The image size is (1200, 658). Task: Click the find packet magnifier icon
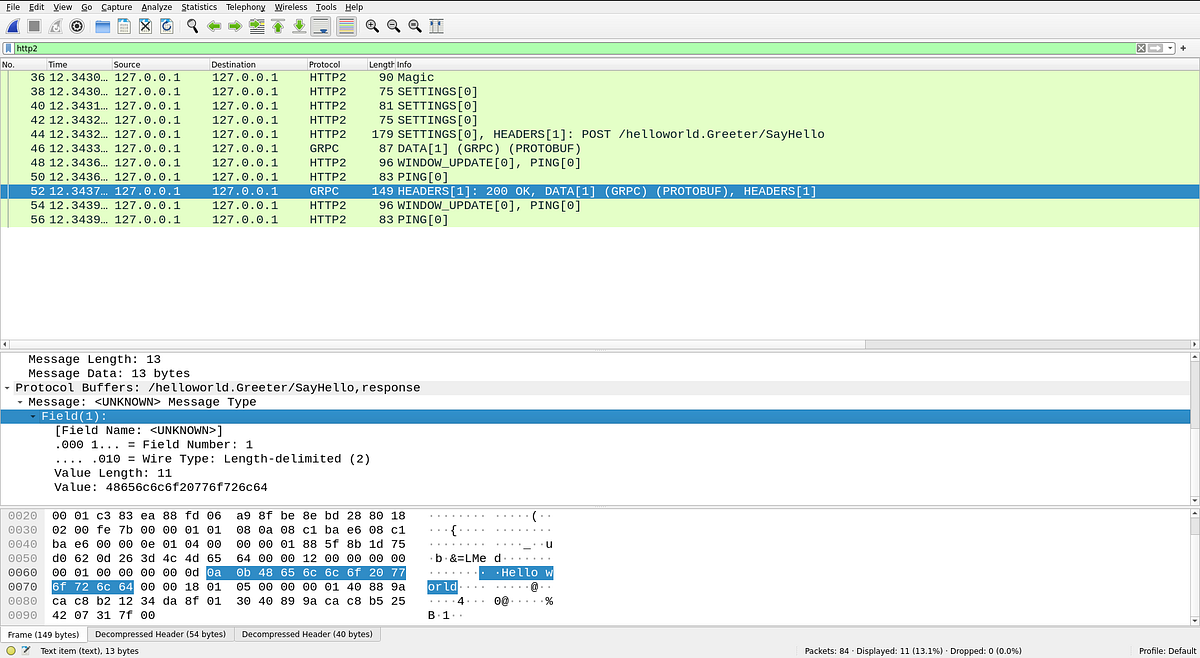pos(192,26)
